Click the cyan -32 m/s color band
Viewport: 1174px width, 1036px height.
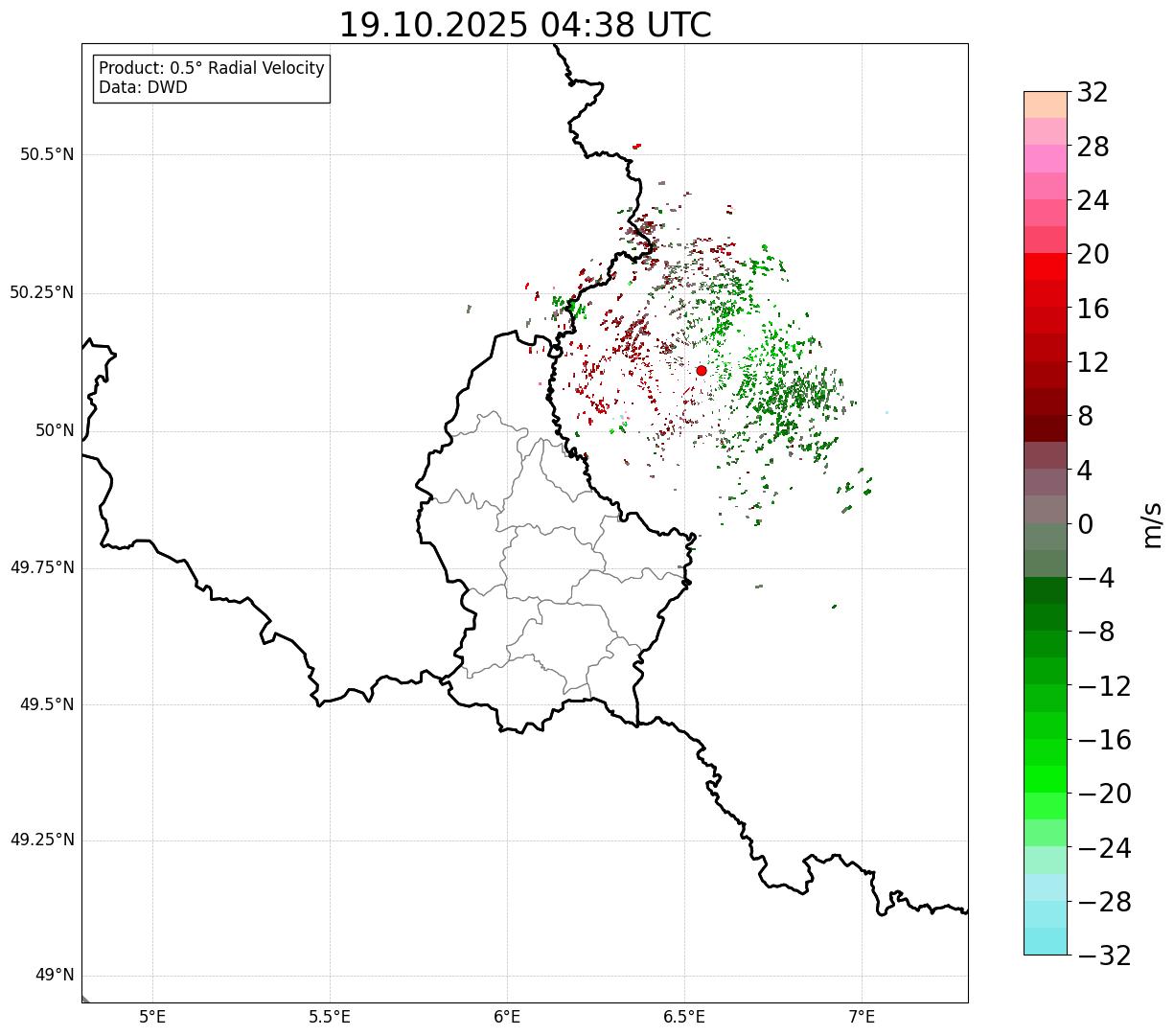tap(1046, 941)
